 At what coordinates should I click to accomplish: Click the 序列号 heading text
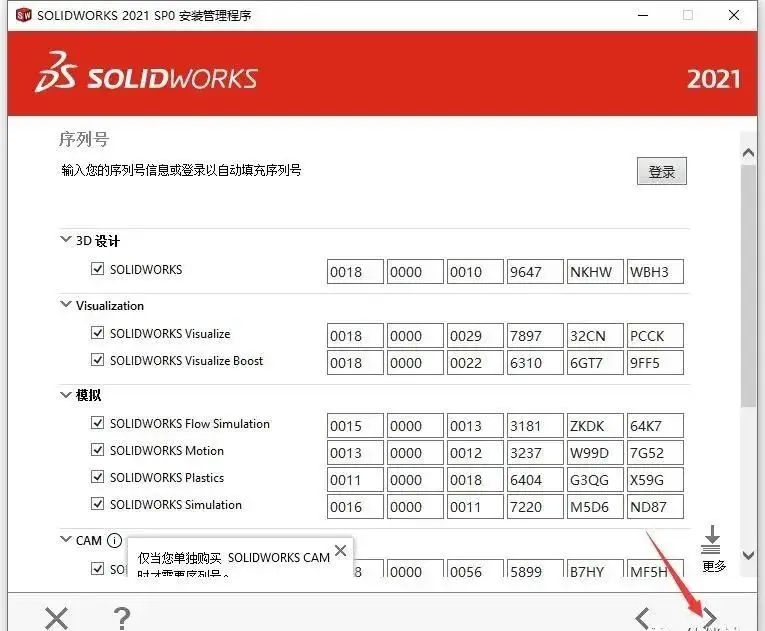[x=83, y=139]
